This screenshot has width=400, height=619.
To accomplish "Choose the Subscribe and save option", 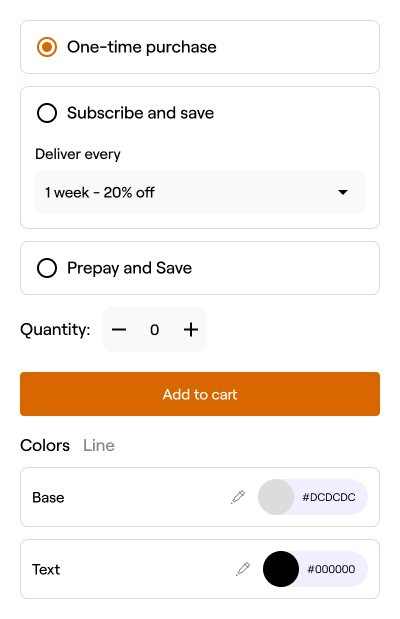I will click(47, 113).
